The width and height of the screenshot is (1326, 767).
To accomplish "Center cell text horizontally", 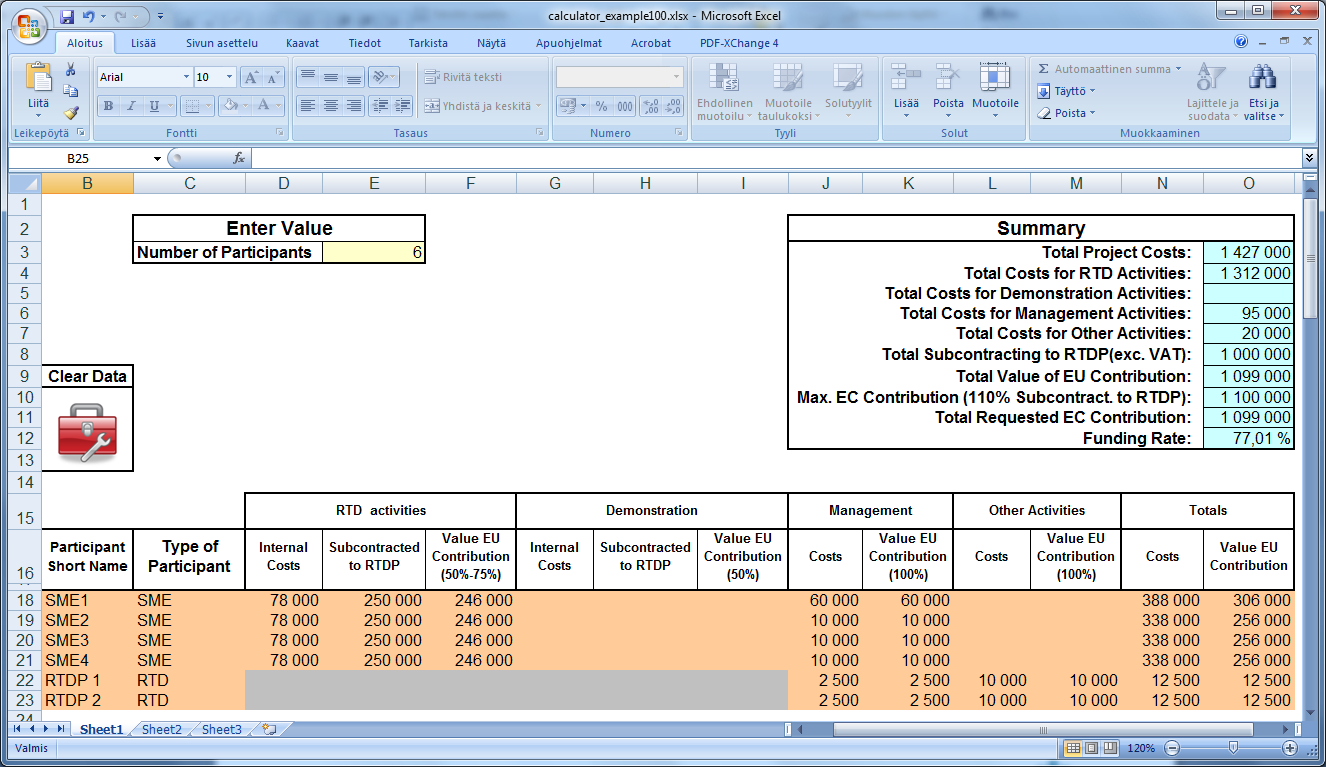I will pyautogui.click(x=330, y=106).
